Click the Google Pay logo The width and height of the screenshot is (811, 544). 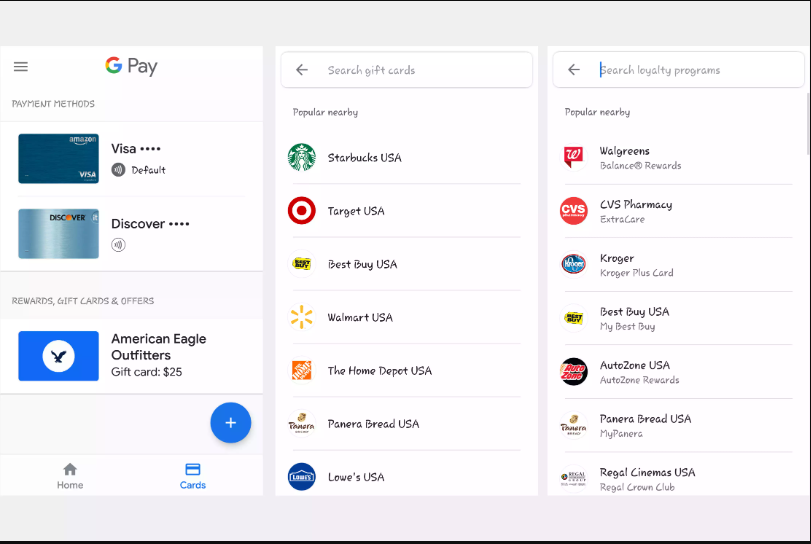coord(131,66)
